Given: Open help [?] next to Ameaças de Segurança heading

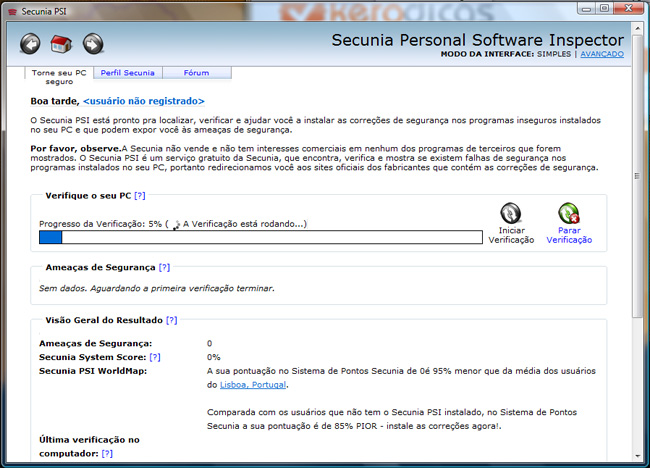Looking at the screenshot, I should (x=164, y=267).
